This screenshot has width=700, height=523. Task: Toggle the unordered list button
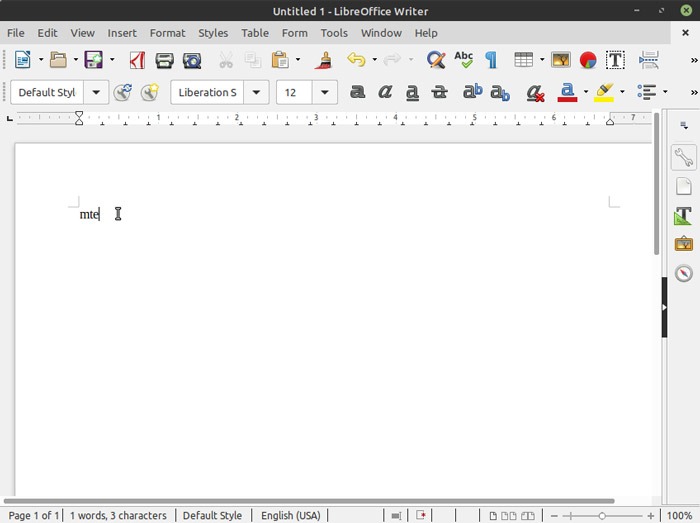tap(646, 92)
